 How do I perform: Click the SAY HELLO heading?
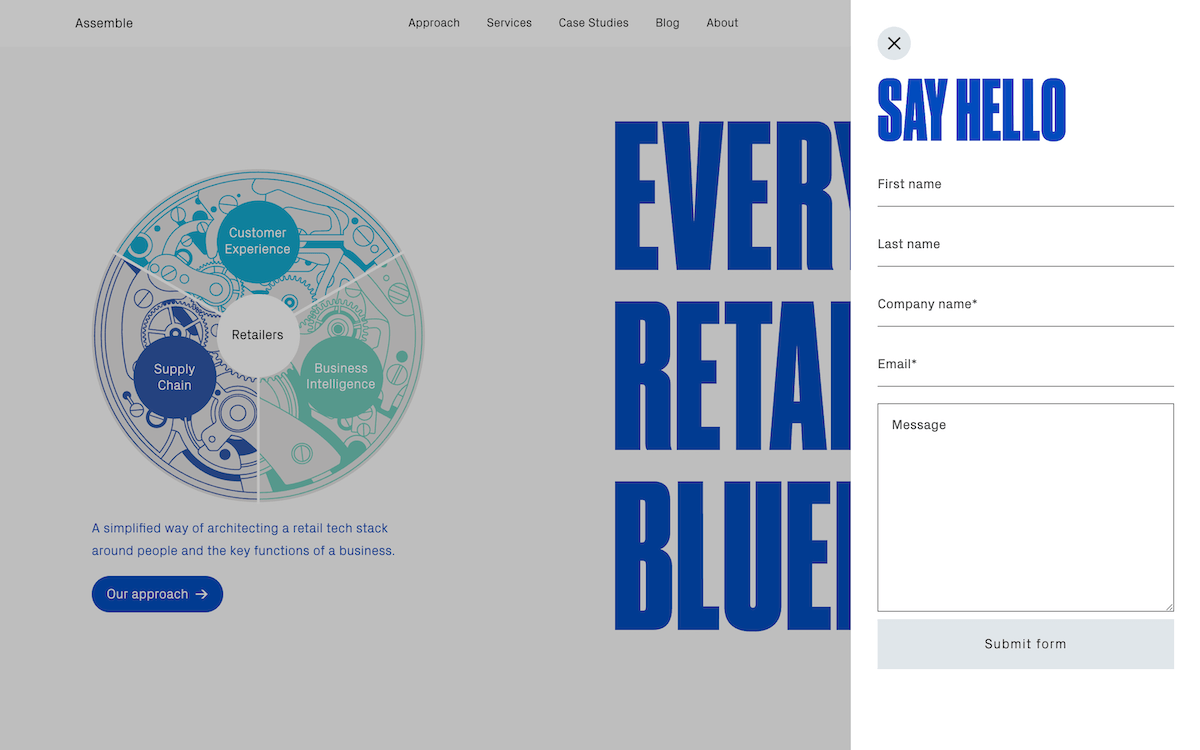tap(971, 110)
